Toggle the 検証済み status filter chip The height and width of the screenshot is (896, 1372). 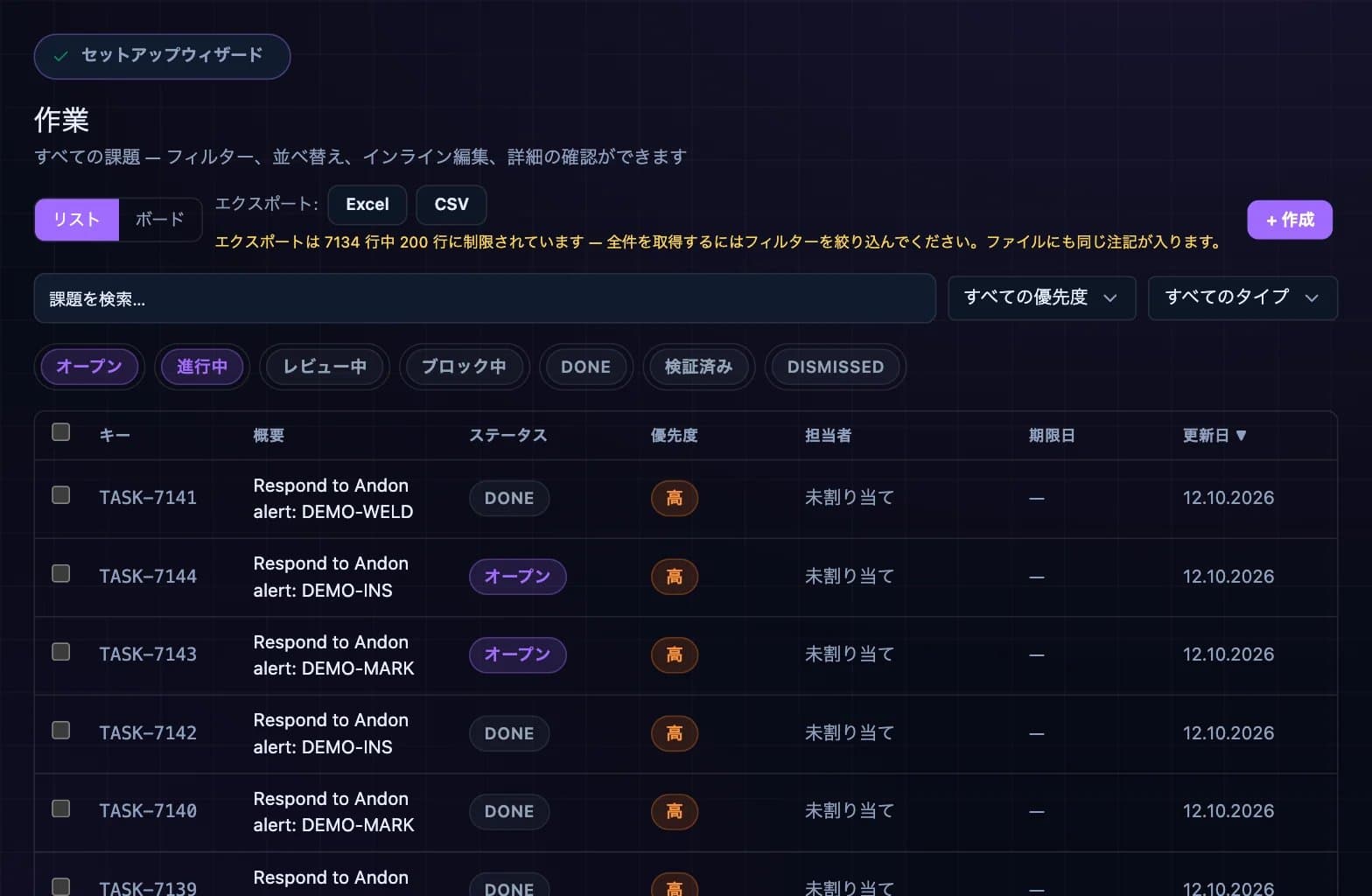698,367
